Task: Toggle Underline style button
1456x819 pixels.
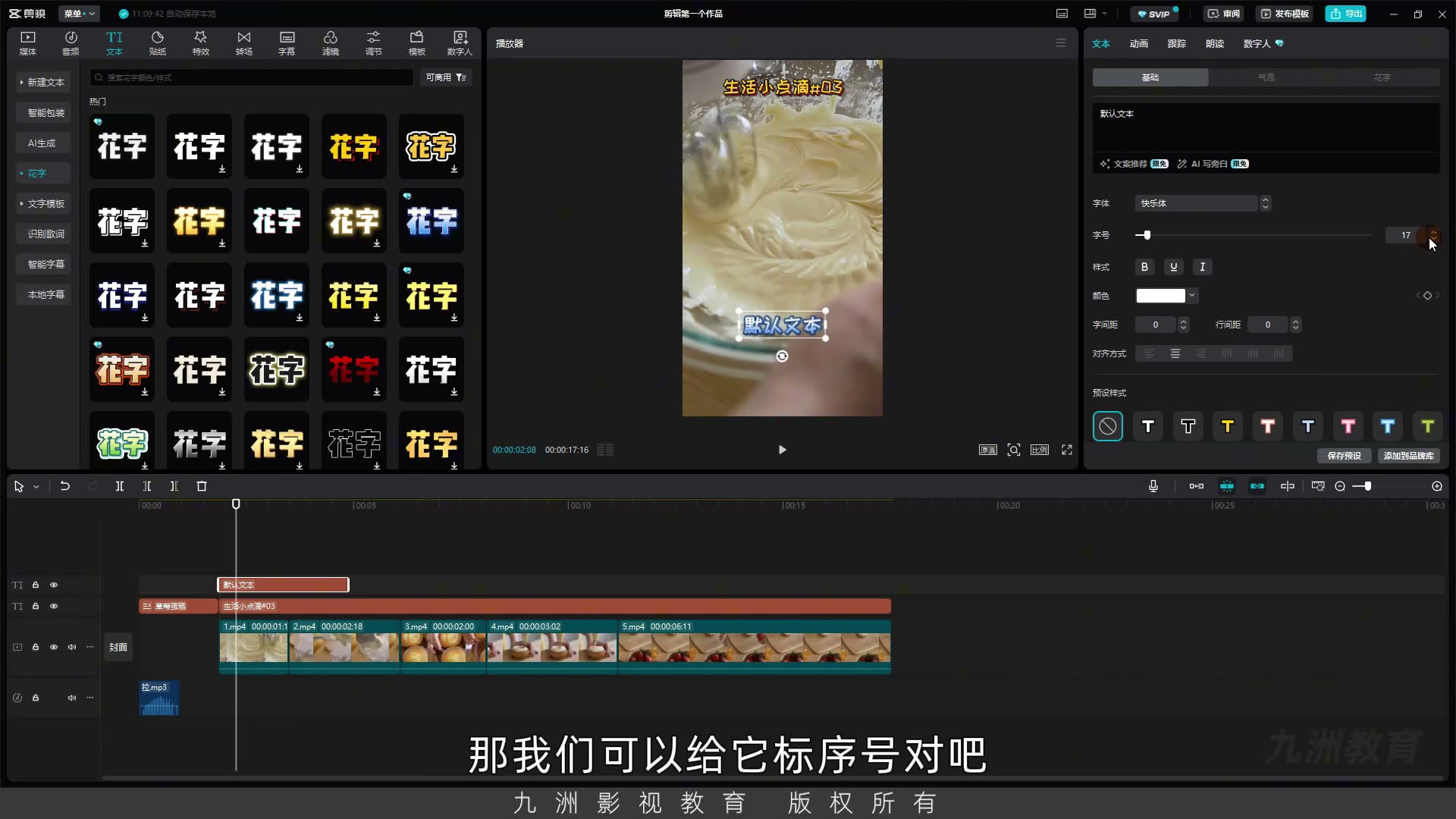Action: (1174, 267)
